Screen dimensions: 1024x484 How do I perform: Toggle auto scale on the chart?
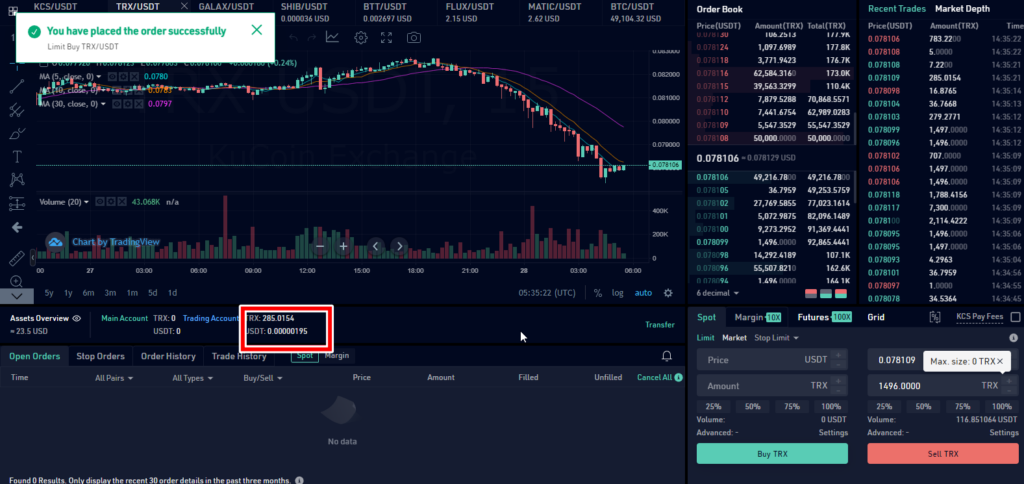coord(643,293)
